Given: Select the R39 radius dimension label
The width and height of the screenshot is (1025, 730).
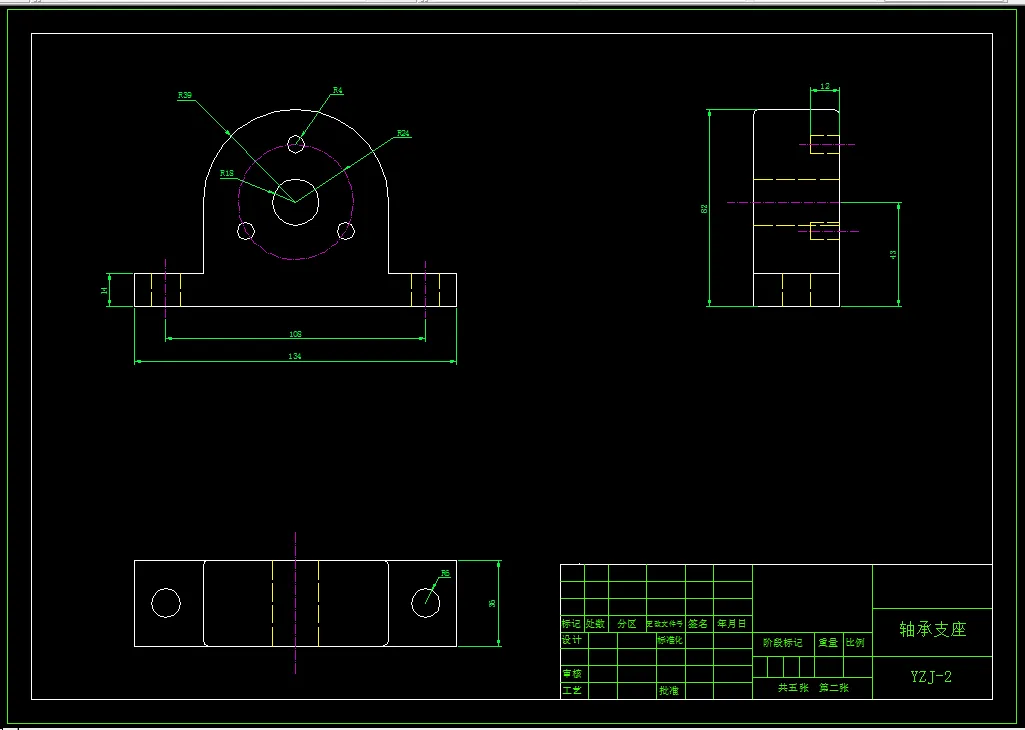Looking at the screenshot, I should [185, 95].
